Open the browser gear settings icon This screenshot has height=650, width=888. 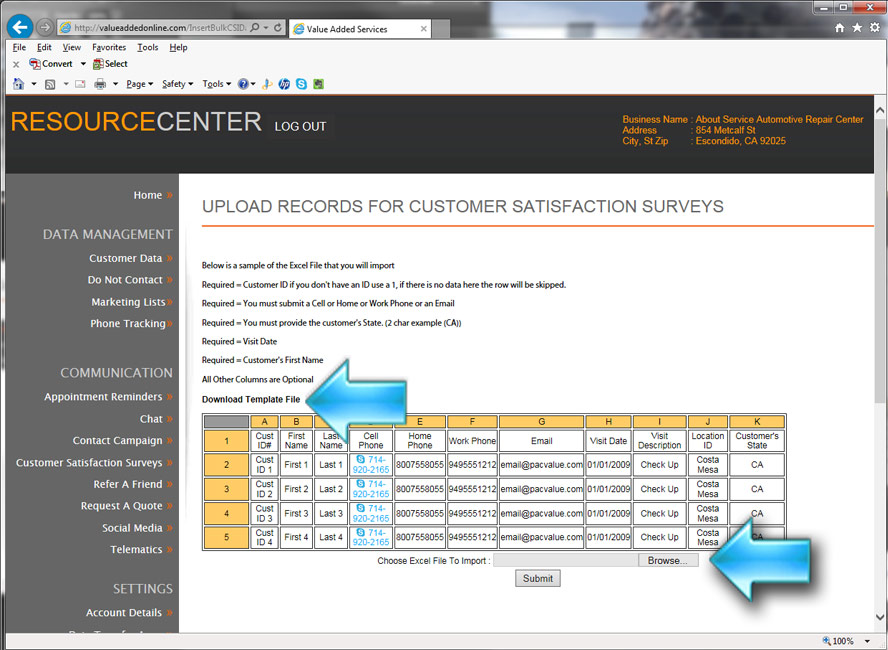(874, 28)
